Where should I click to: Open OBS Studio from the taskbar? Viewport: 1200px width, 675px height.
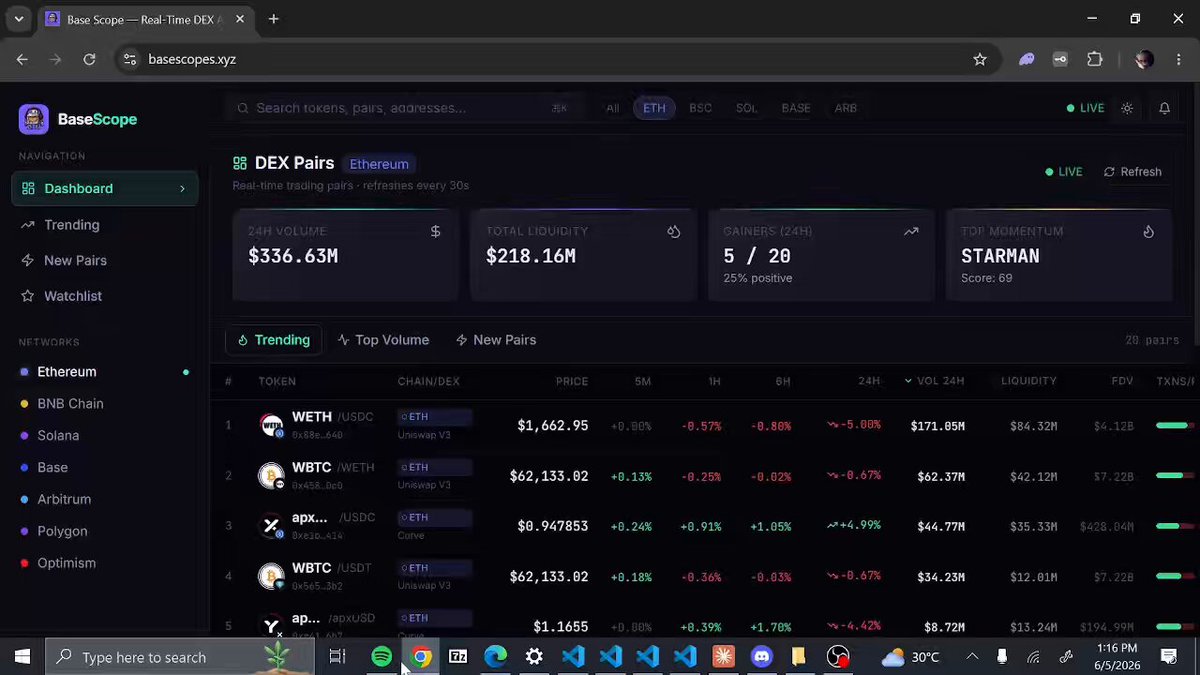click(x=838, y=657)
